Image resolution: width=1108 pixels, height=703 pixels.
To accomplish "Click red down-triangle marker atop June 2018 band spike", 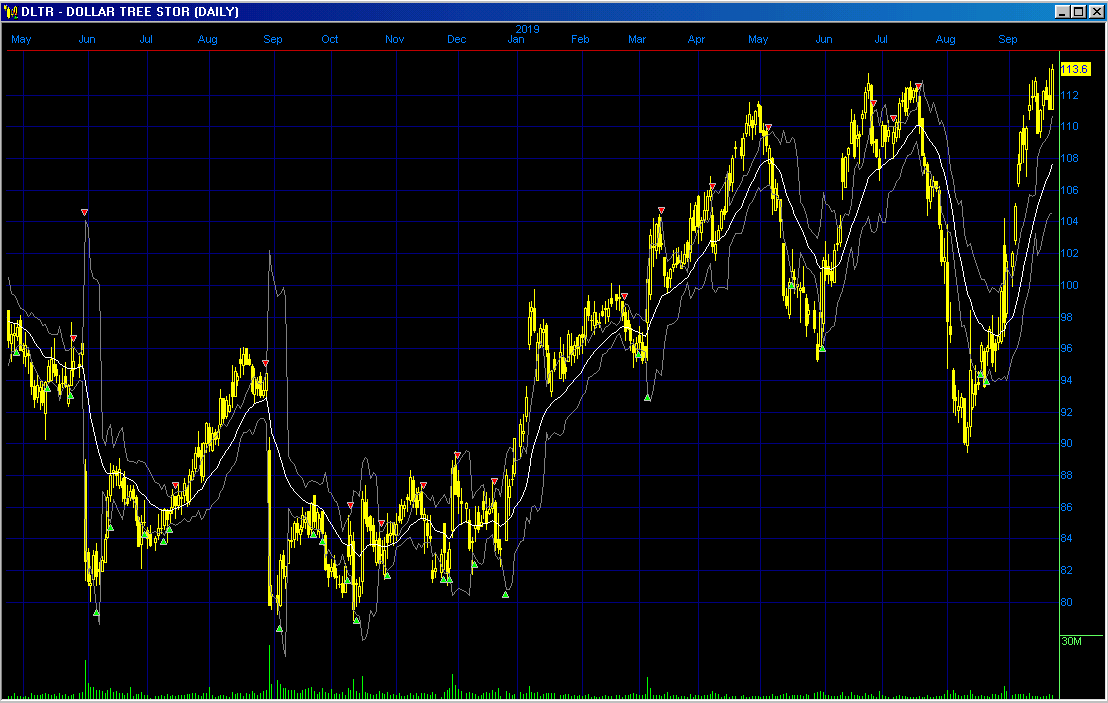I will 84,212.
